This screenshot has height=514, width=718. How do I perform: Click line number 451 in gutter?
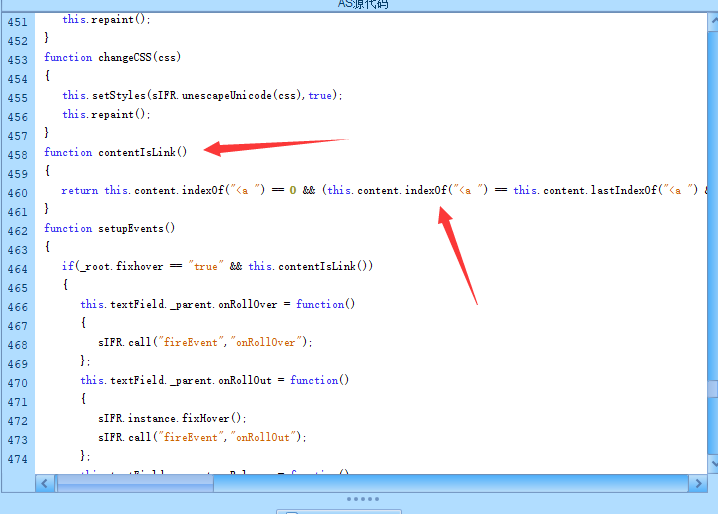[x=17, y=22]
